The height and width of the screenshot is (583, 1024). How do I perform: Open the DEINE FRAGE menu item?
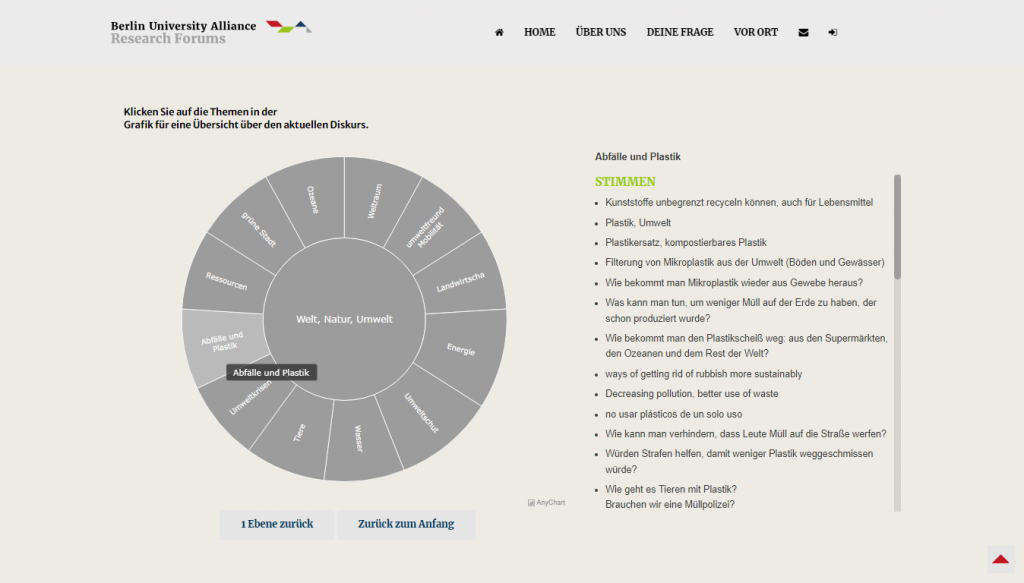(x=679, y=32)
